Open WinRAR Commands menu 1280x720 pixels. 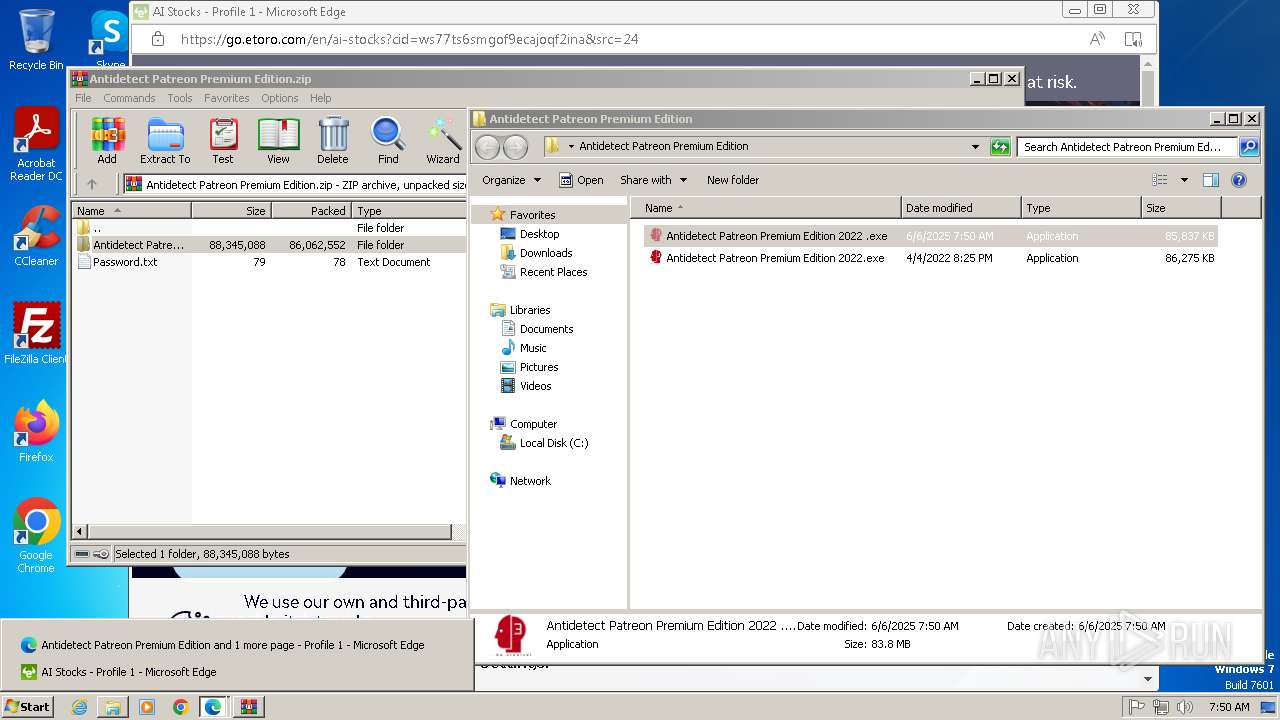pyautogui.click(x=129, y=98)
